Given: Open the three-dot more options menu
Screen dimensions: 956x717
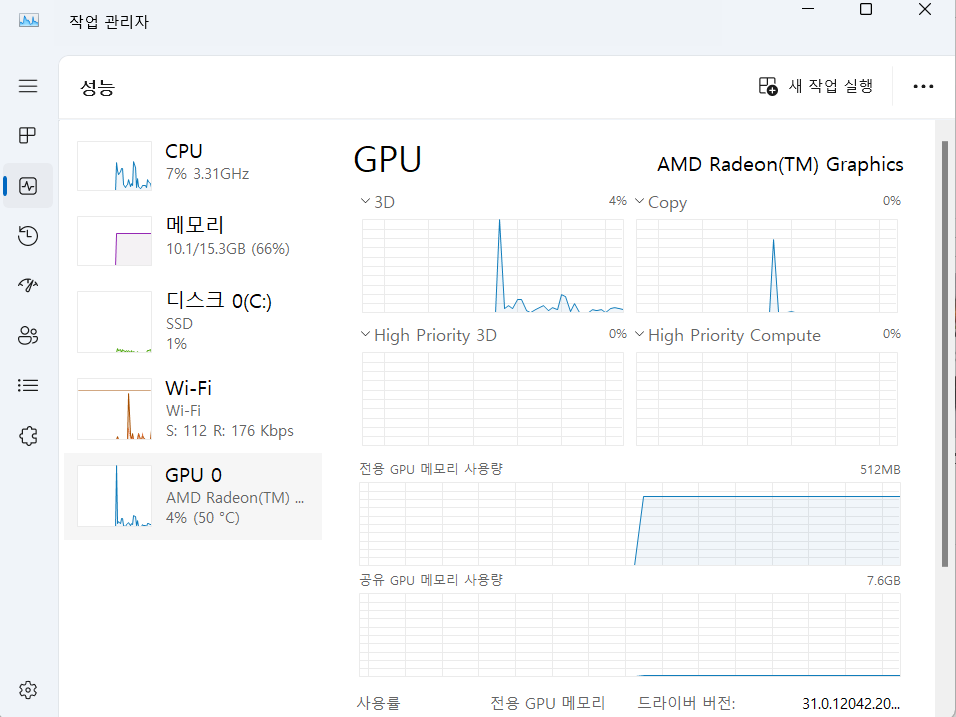Looking at the screenshot, I should [923, 87].
